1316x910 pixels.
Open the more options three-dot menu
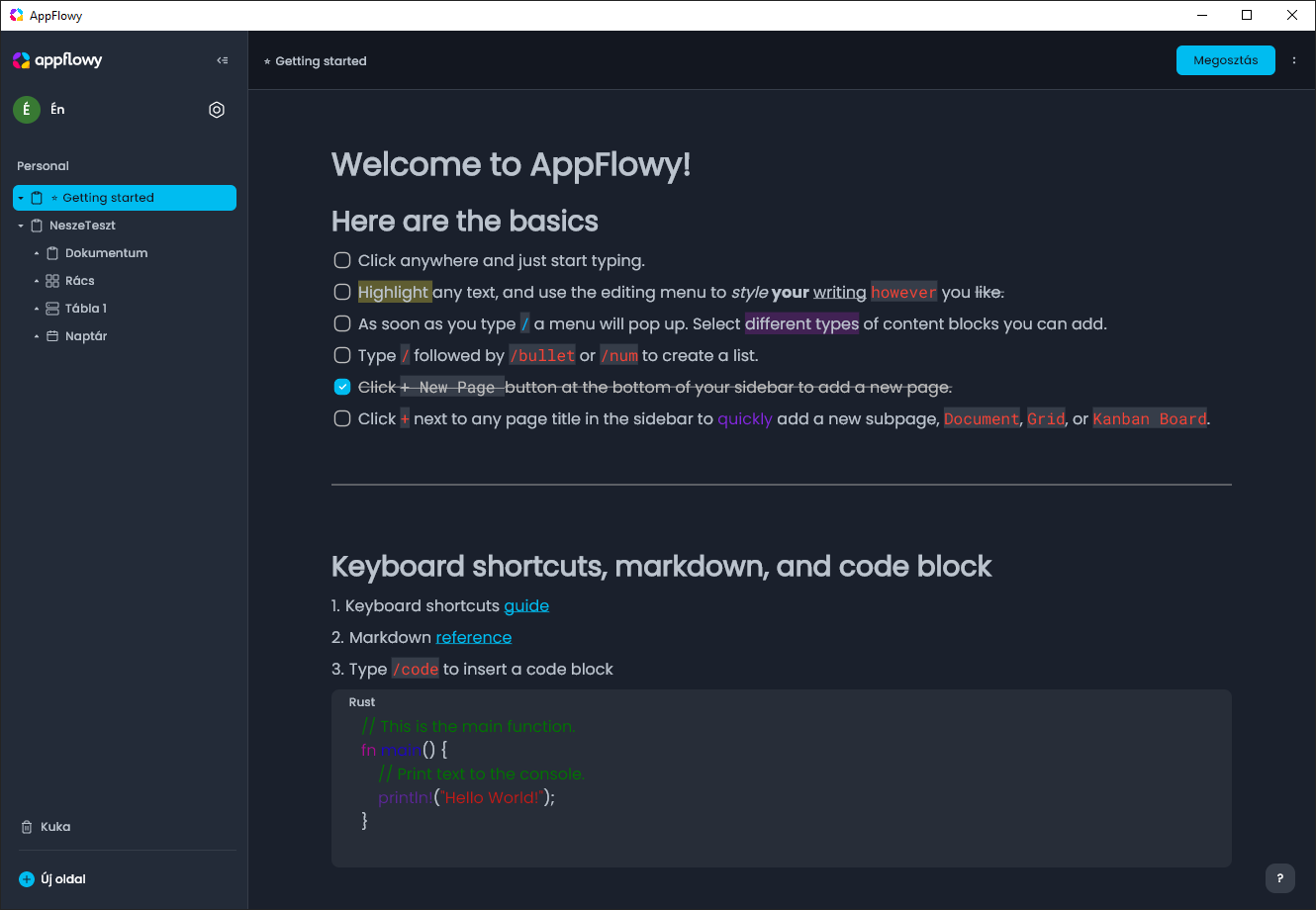coord(1294,60)
